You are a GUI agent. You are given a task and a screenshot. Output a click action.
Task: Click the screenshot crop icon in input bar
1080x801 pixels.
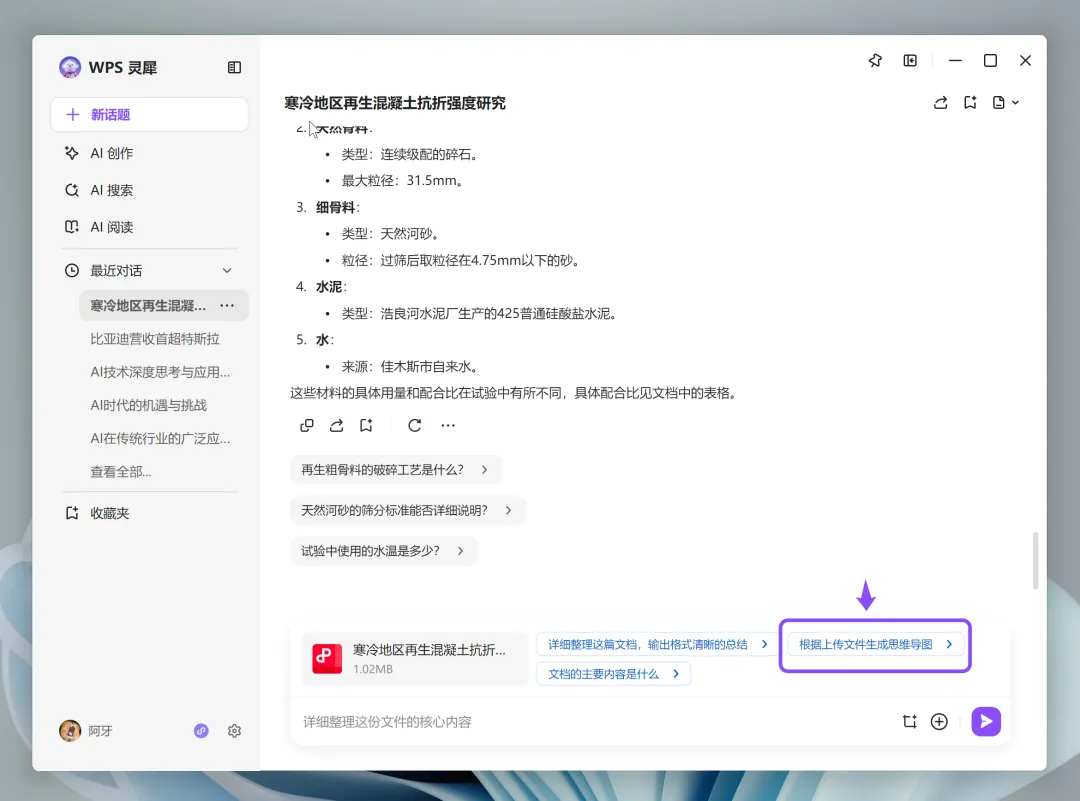tap(909, 721)
